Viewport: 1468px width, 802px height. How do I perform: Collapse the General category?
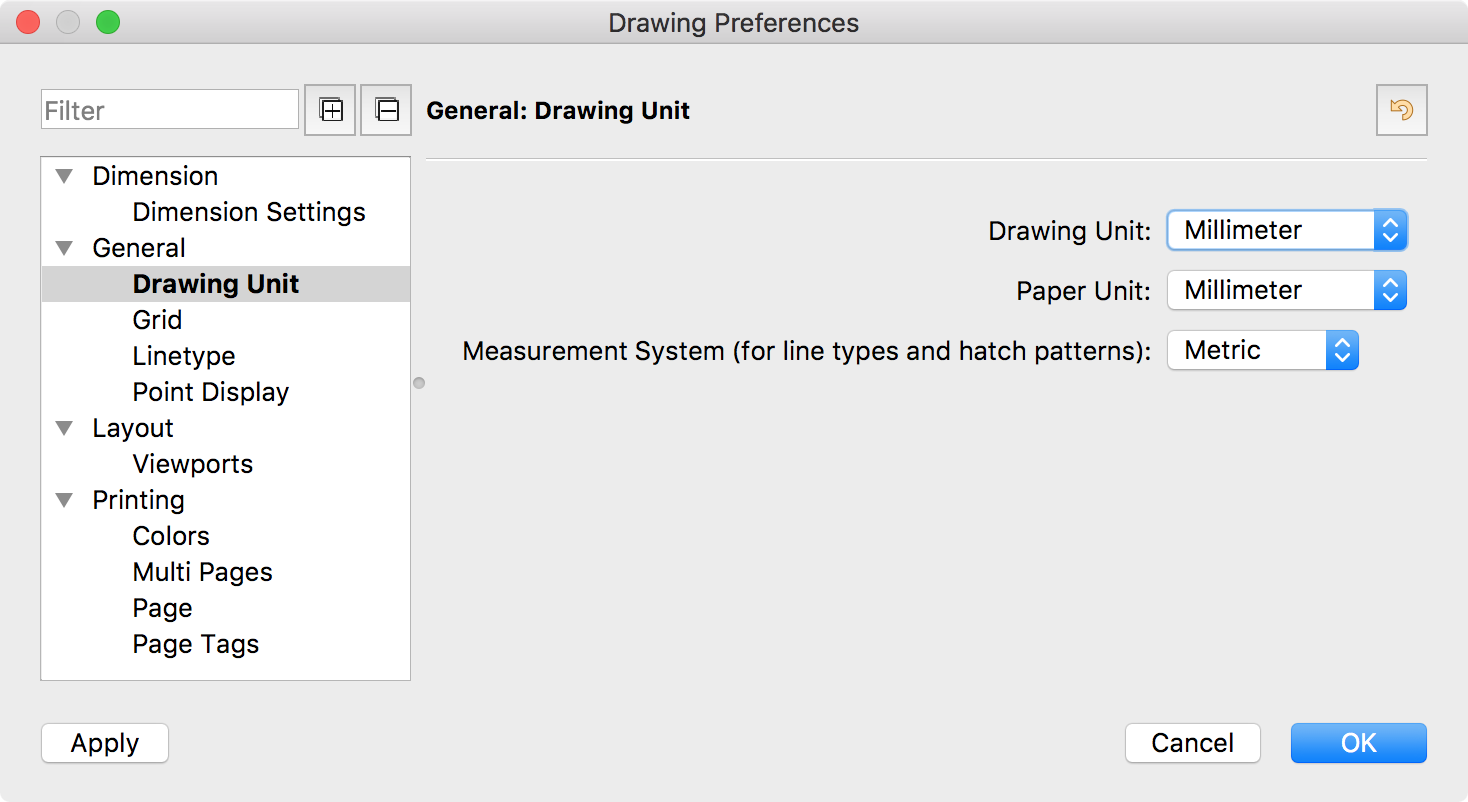pyautogui.click(x=64, y=247)
